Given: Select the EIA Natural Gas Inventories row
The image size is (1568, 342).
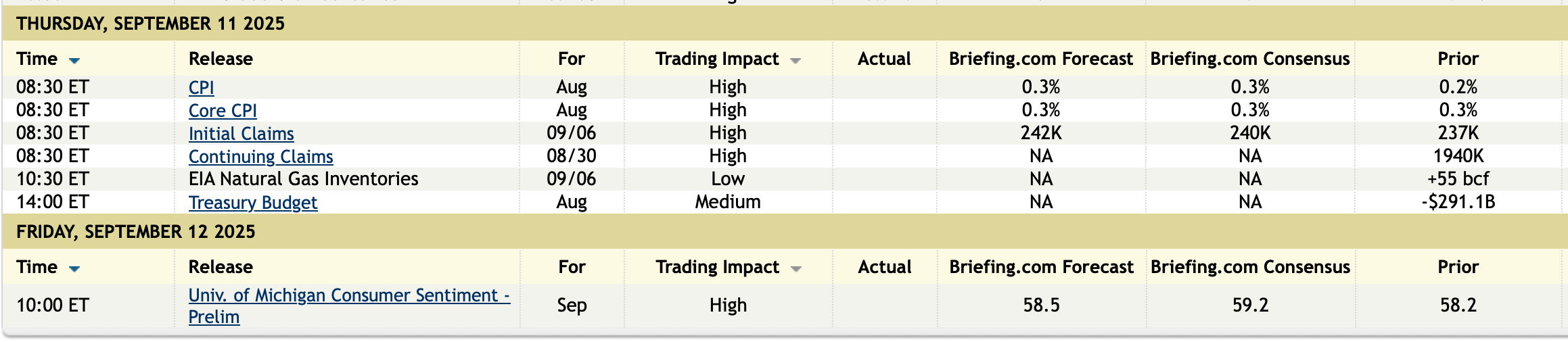Looking at the screenshot, I should click(x=303, y=179).
